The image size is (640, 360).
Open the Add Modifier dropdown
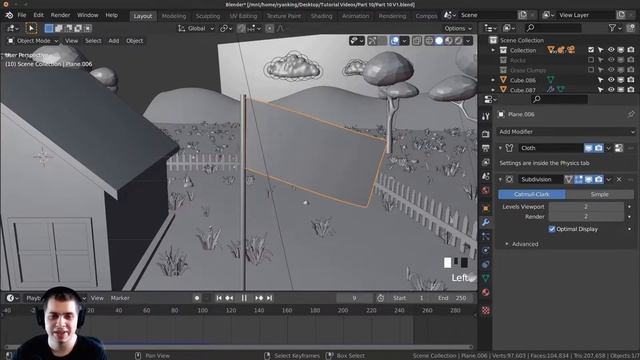click(x=566, y=132)
